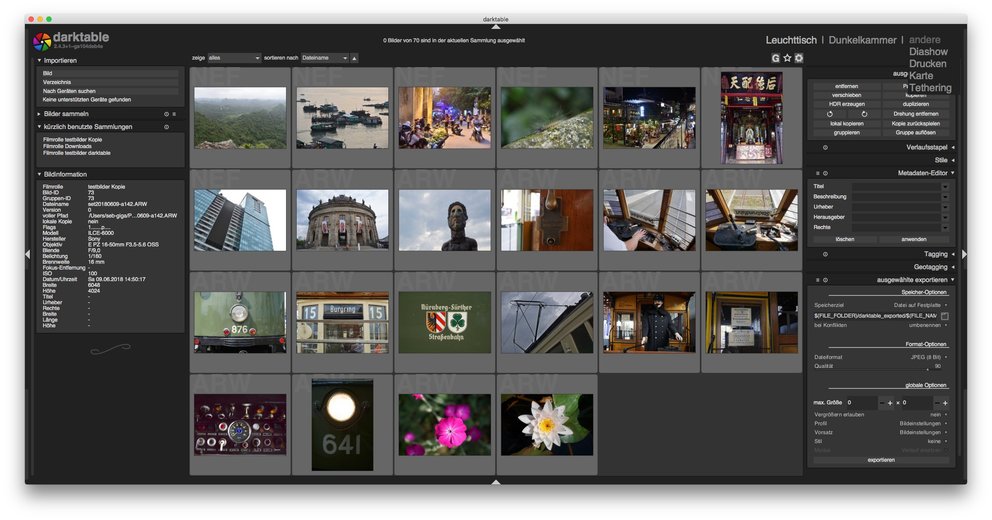The height and width of the screenshot is (520, 992).
Task: Click the Bild import button
Action: click(109, 73)
